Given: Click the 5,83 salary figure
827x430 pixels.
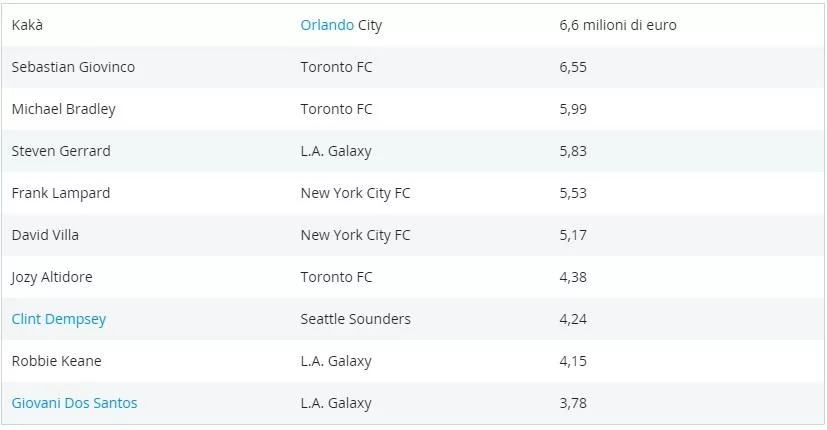Looking at the screenshot, I should point(573,151).
